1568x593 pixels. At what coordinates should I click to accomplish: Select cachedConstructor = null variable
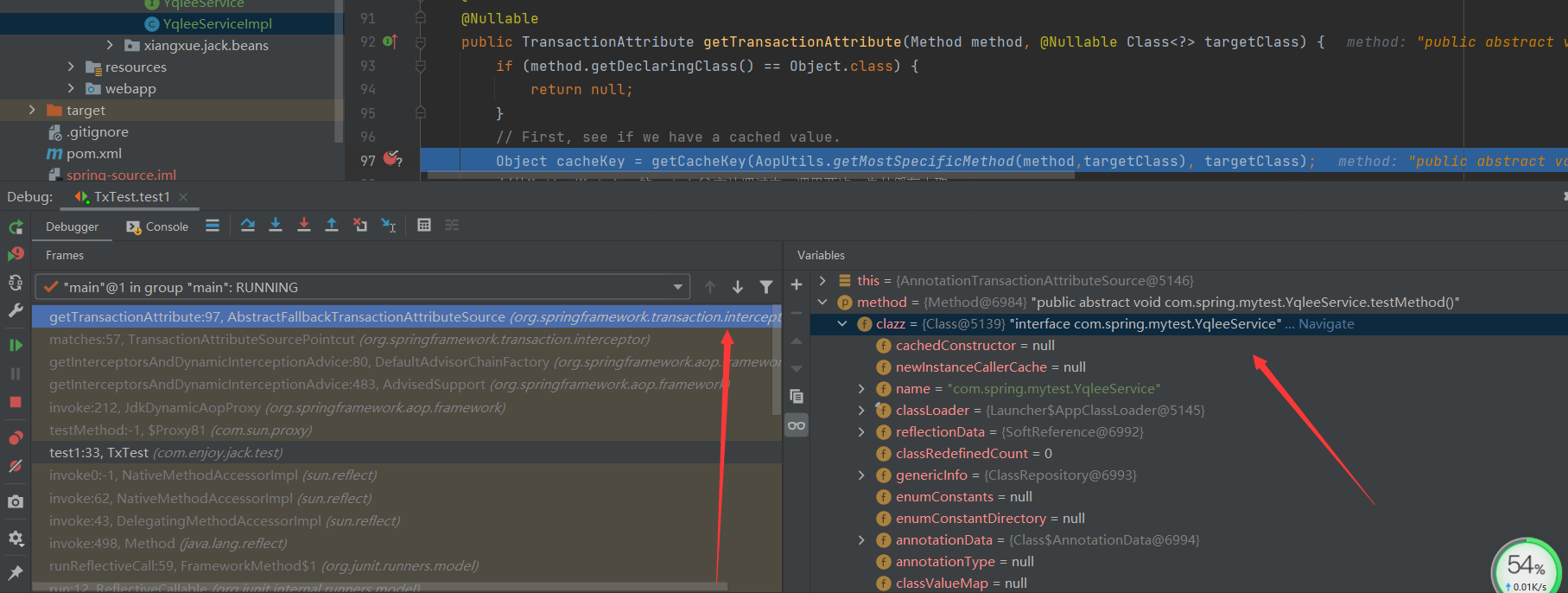(x=974, y=345)
